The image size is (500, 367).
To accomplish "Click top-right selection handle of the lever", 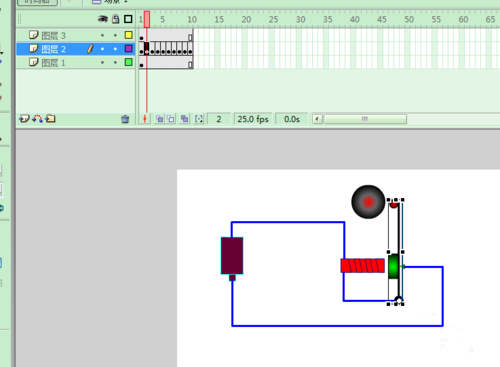I will [403, 200].
